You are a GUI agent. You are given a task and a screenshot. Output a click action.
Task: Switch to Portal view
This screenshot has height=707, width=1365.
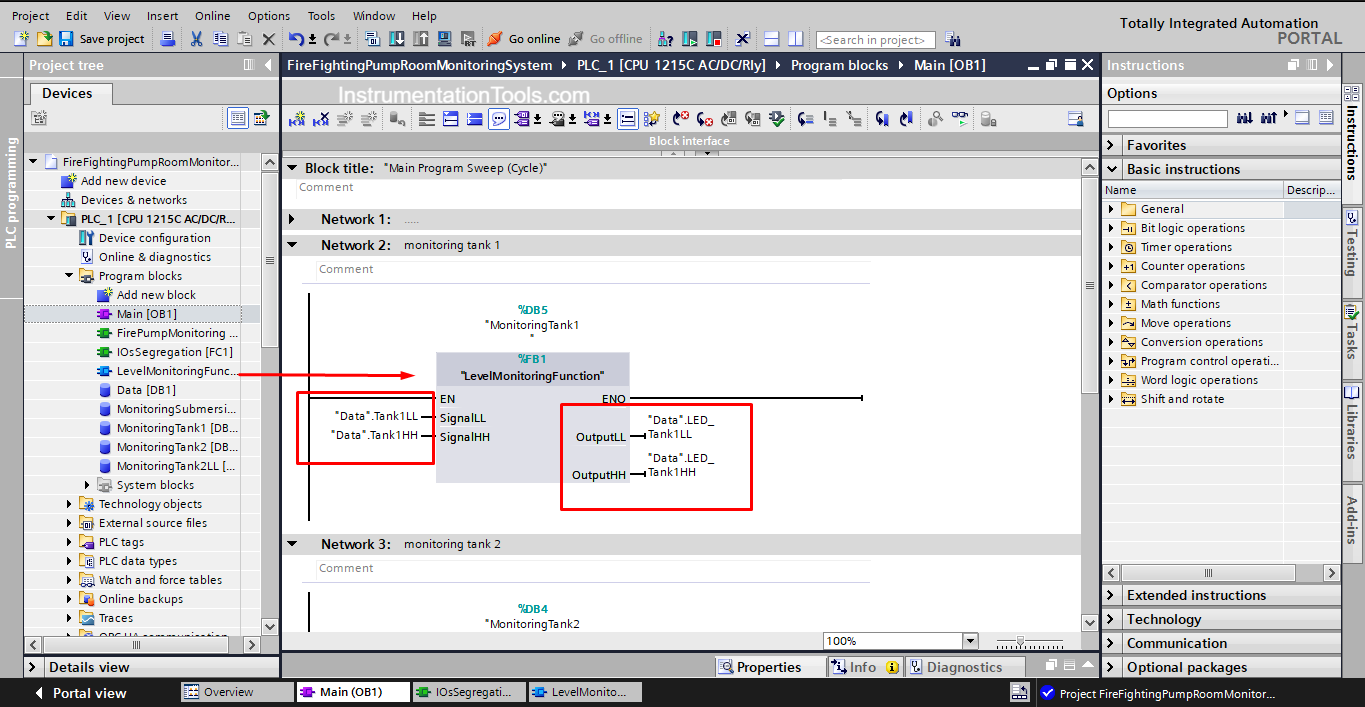[x=80, y=693]
